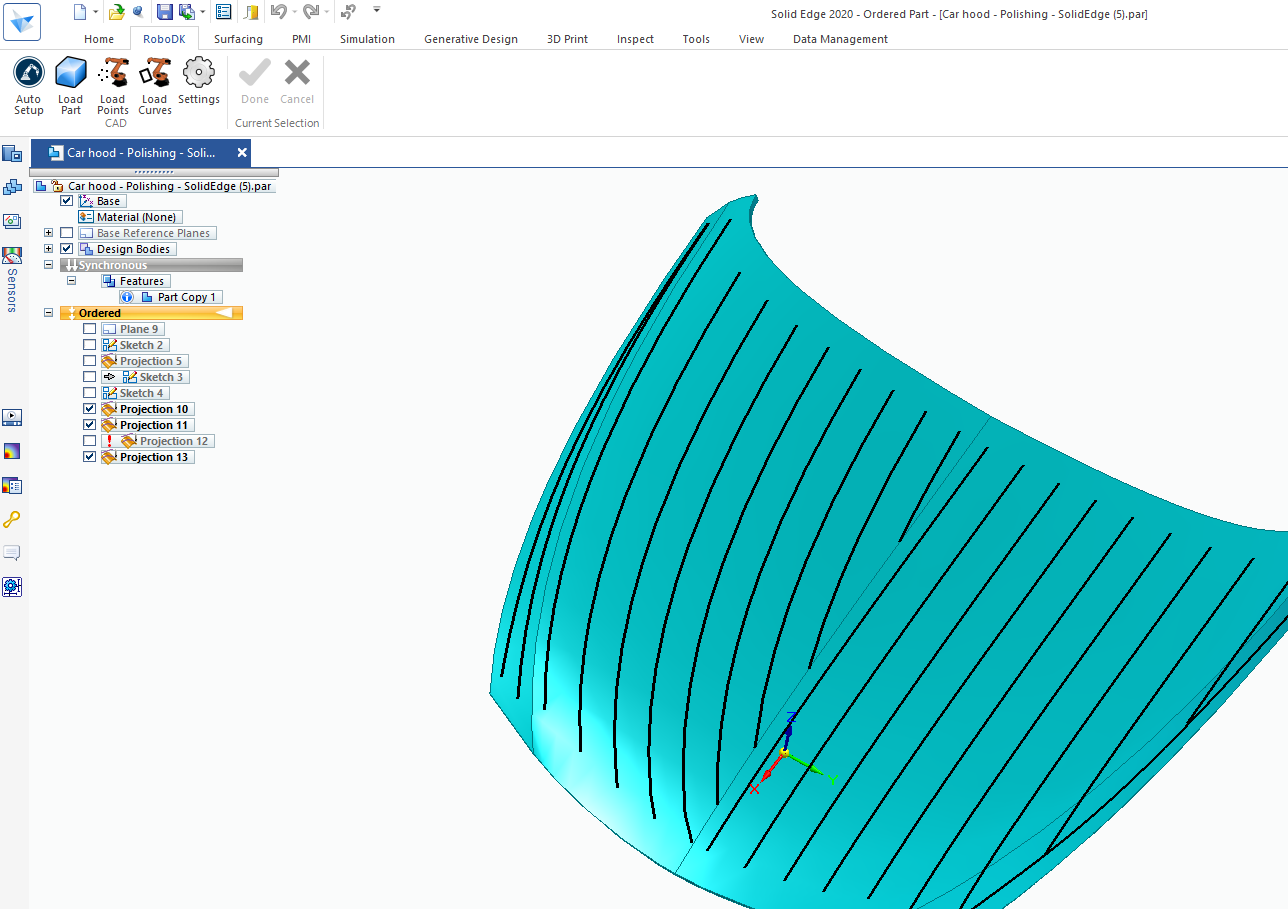Open the Undo history dropdown arrow
This screenshot has width=1288, height=909.
pos(293,12)
